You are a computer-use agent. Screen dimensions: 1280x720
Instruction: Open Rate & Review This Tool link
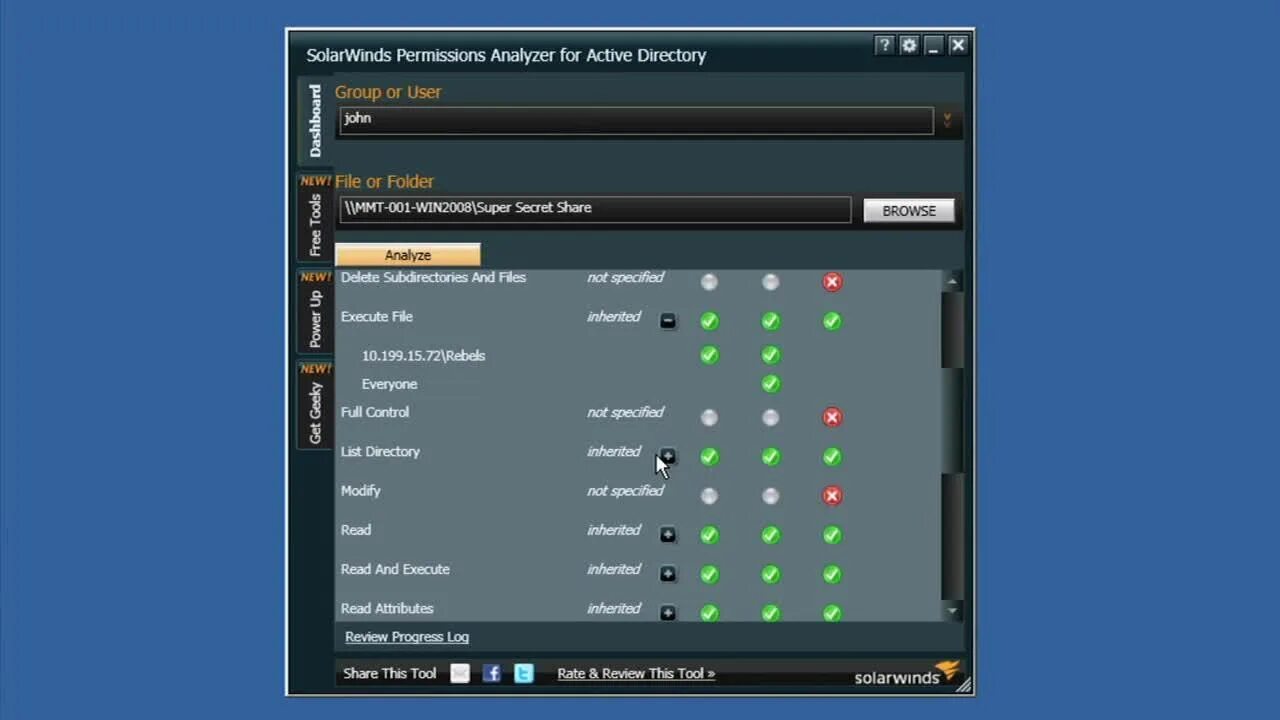coord(636,673)
